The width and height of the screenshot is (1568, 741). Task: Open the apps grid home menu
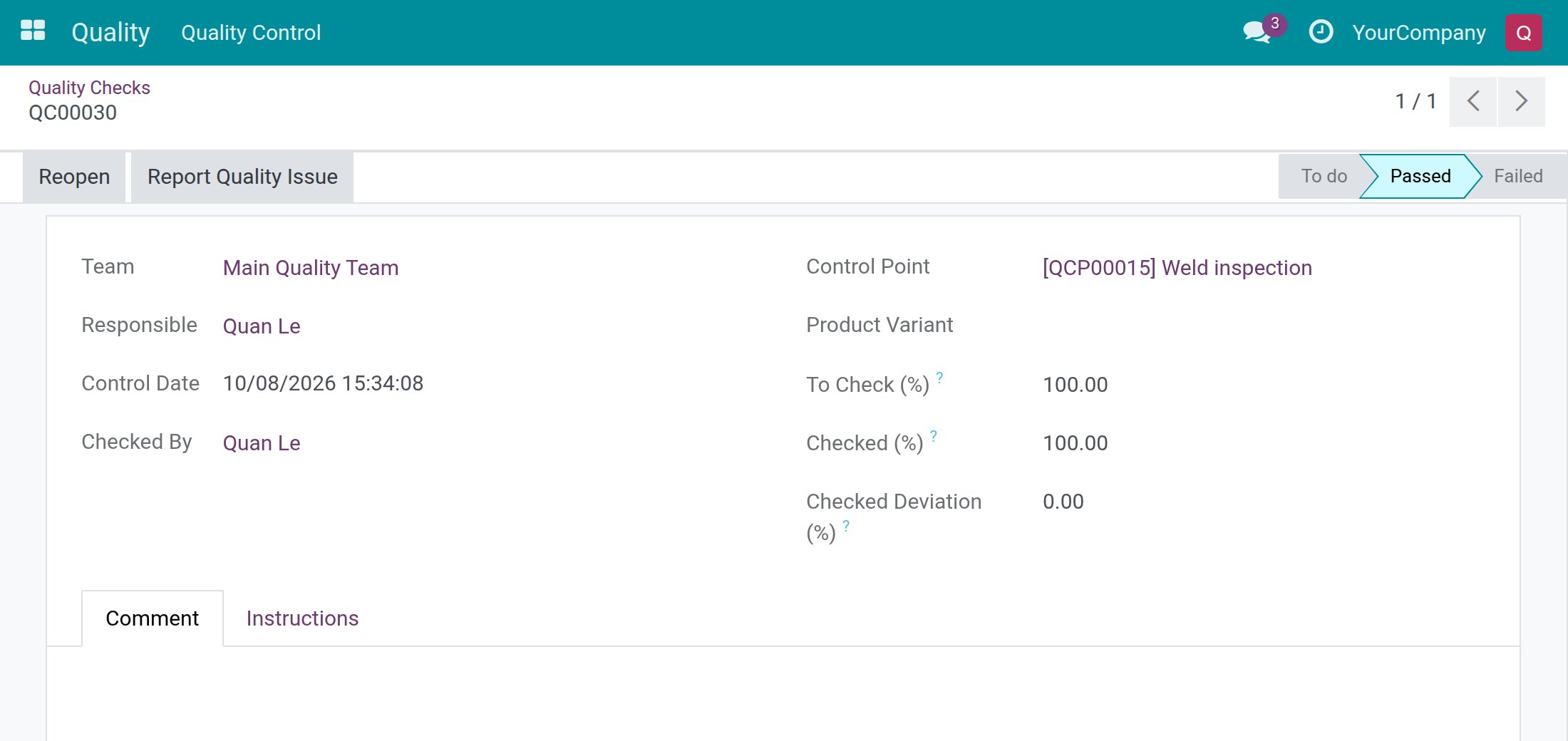point(33,31)
